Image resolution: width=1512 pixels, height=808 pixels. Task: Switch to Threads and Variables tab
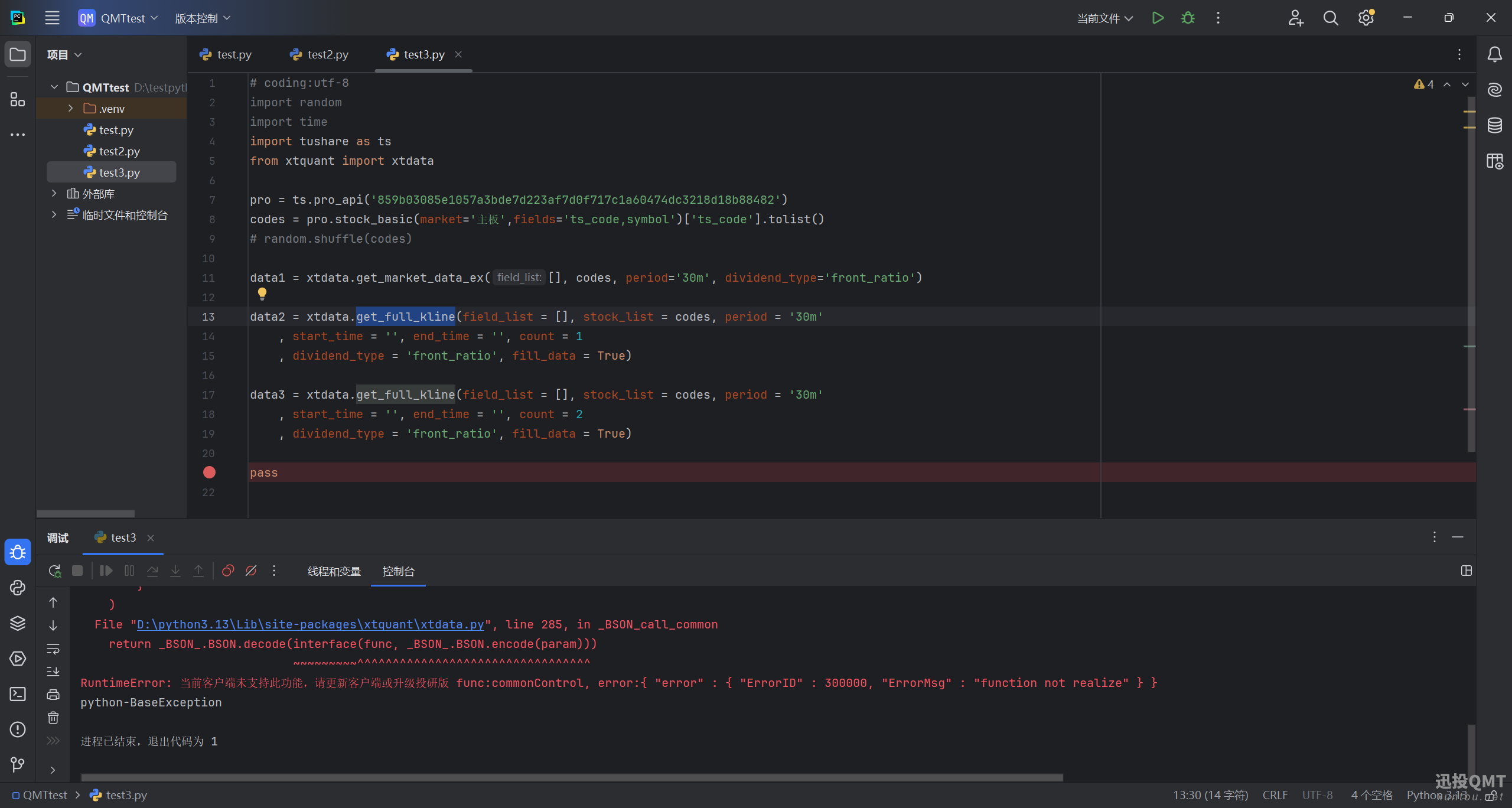334,571
